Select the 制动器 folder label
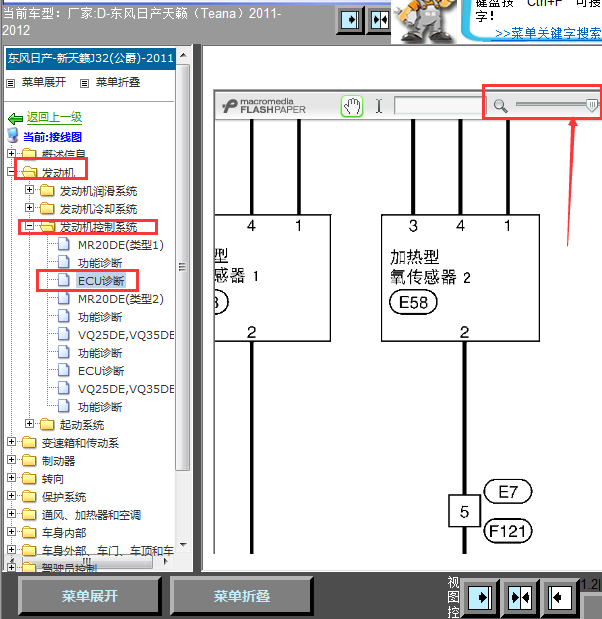This screenshot has width=602, height=619. click(x=58, y=461)
